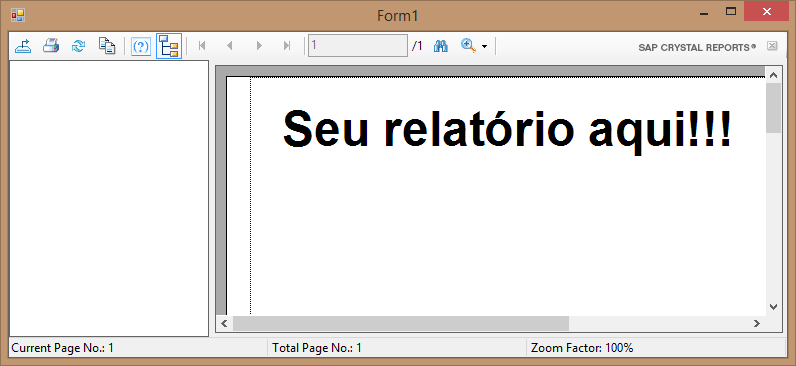Close the Form1 window
This screenshot has height=366, width=796.
pos(766,11)
